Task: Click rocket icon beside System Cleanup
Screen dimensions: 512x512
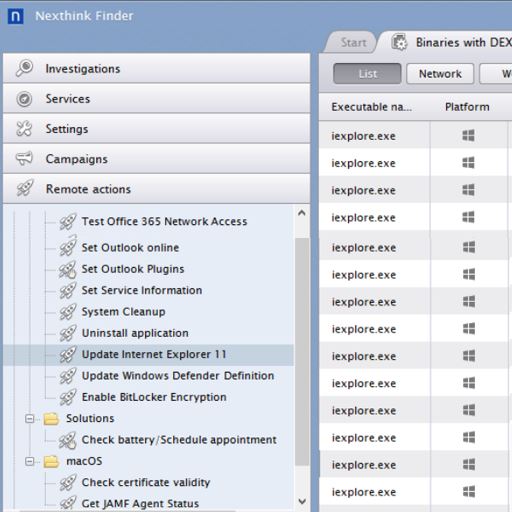Action: (68, 312)
